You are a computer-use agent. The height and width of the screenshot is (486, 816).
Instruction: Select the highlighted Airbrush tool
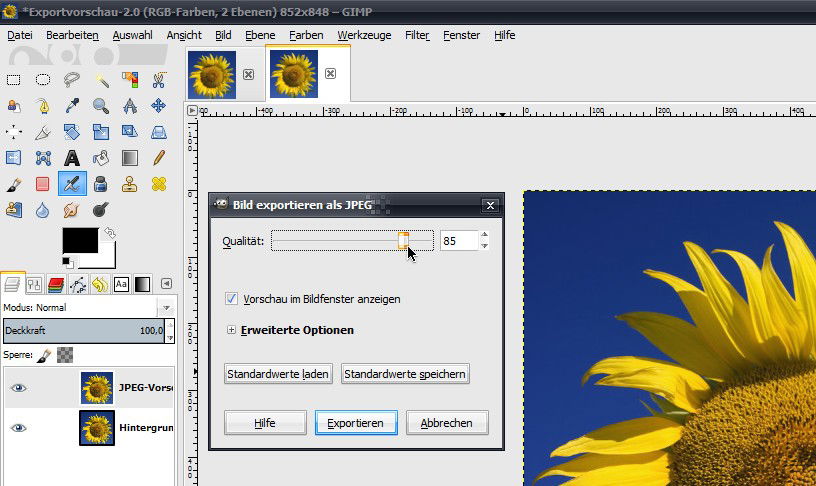(72, 184)
